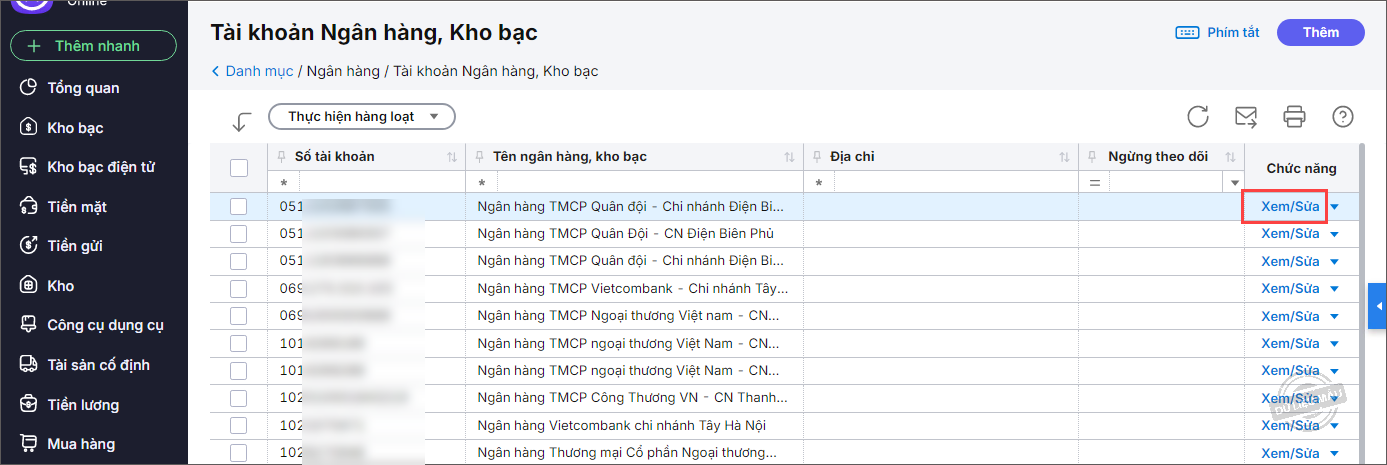
Task: Click the Số tài khoản filter input field
Action: click(x=380, y=183)
